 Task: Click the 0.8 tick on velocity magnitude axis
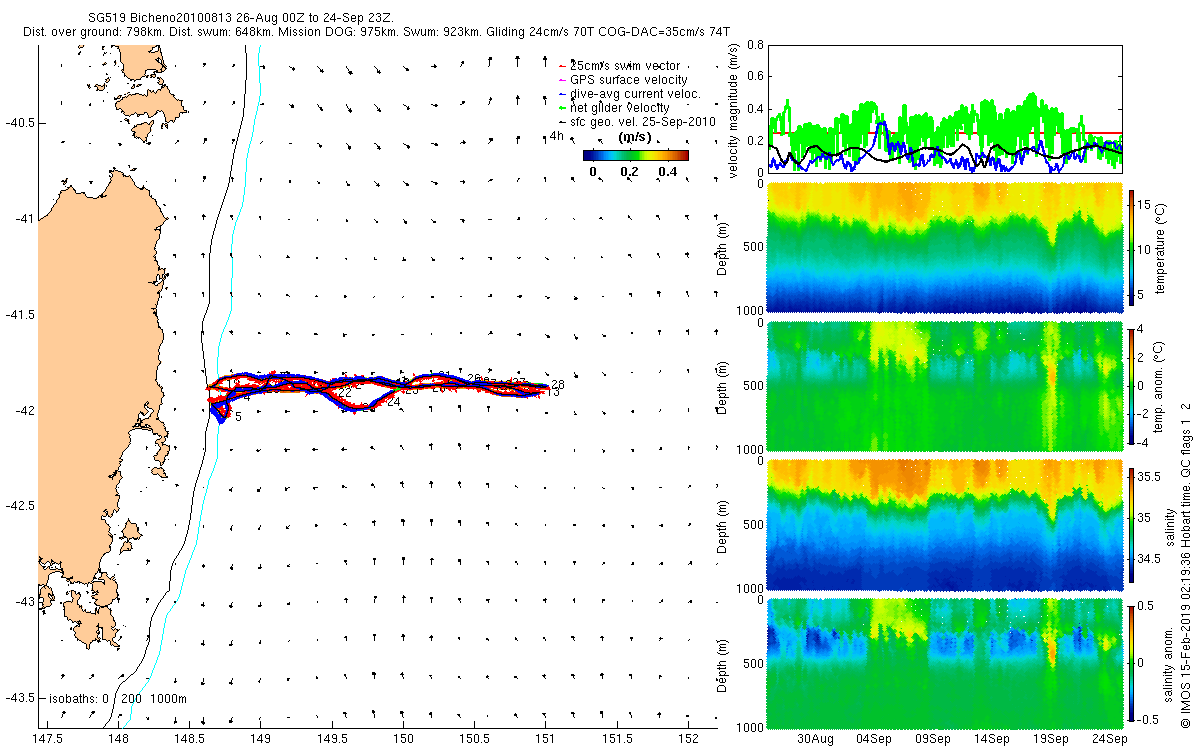pos(755,45)
